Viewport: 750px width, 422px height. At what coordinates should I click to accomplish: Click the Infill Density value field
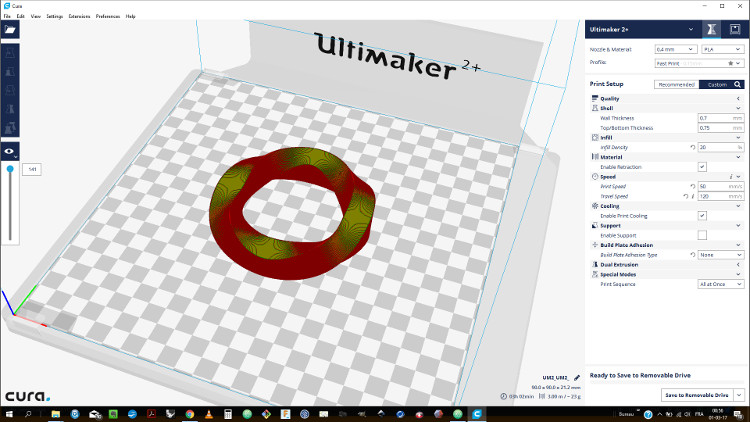click(x=721, y=147)
